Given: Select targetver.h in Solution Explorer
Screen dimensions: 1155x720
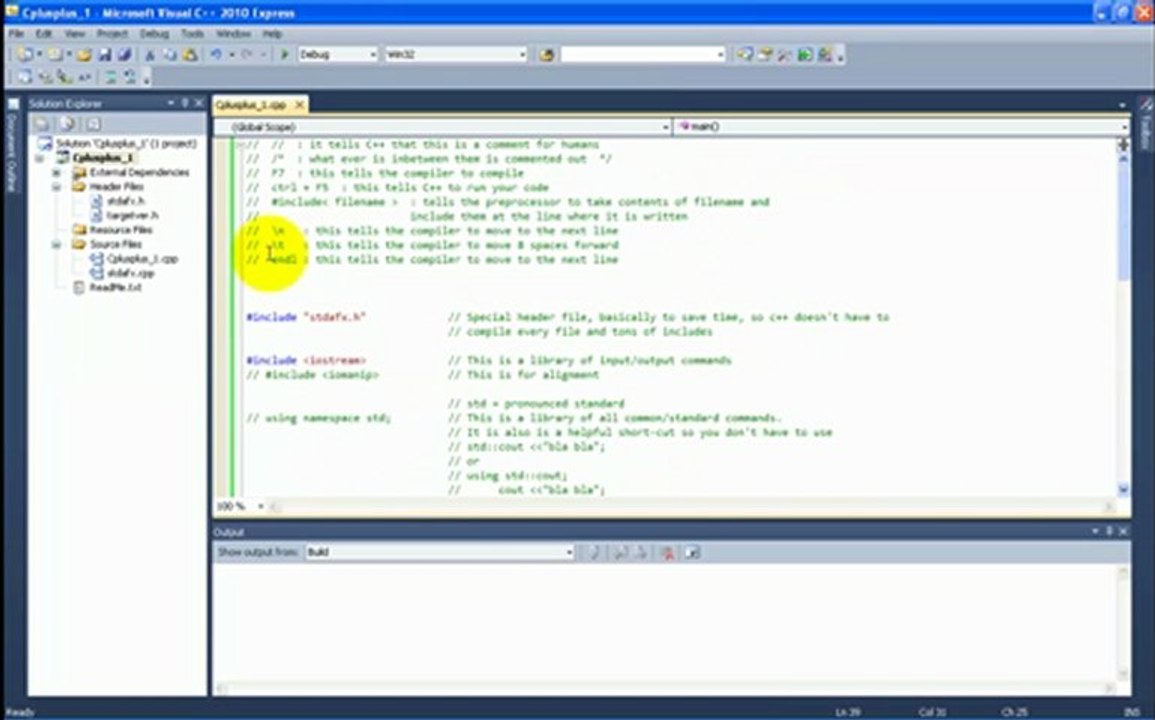Looking at the screenshot, I should (x=133, y=216).
